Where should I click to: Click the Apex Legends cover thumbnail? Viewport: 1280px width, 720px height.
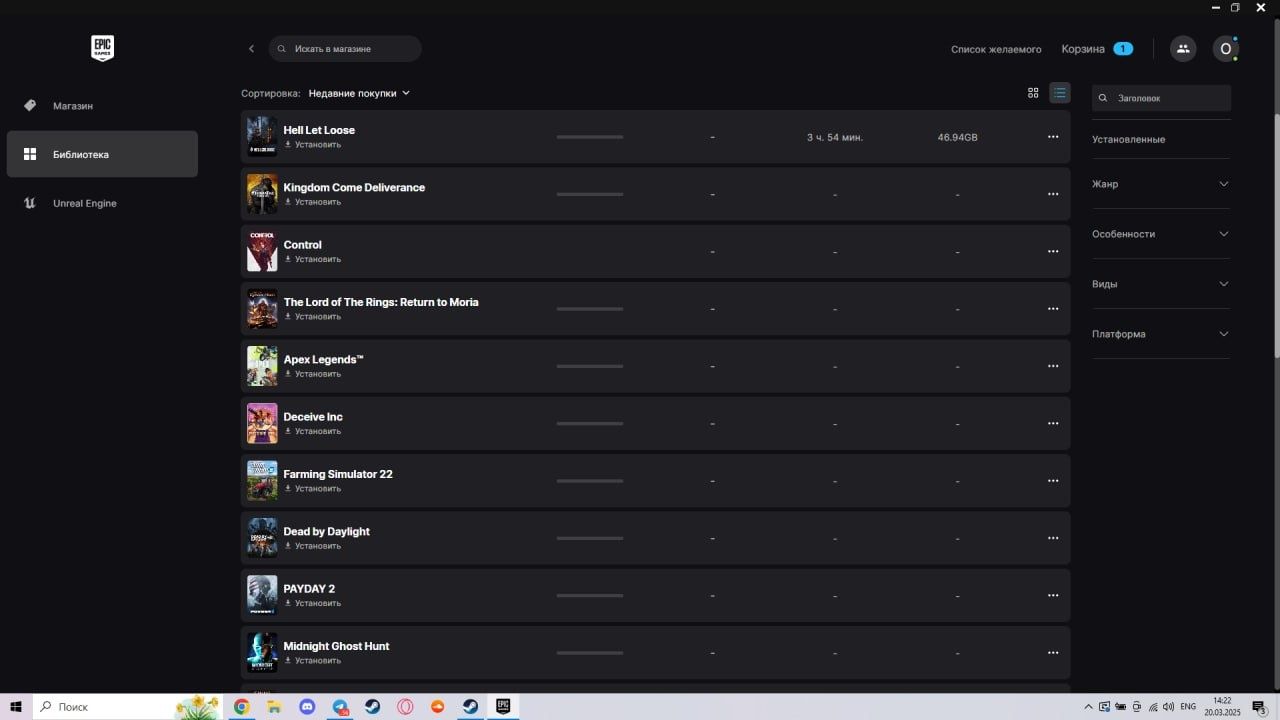click(262, 366)
